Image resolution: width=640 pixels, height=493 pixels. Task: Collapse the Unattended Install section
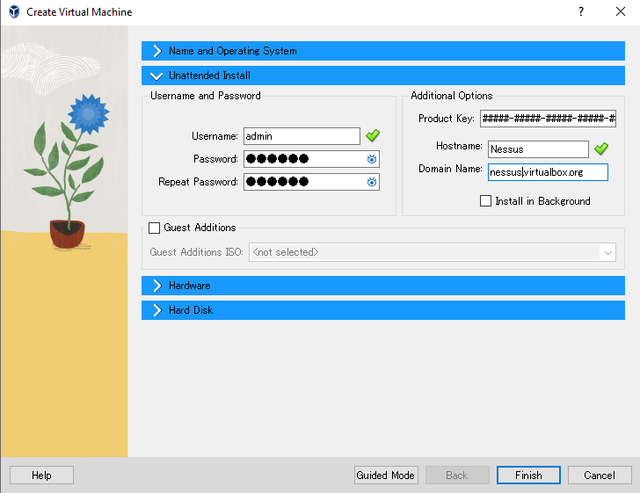tap(383, 76)
